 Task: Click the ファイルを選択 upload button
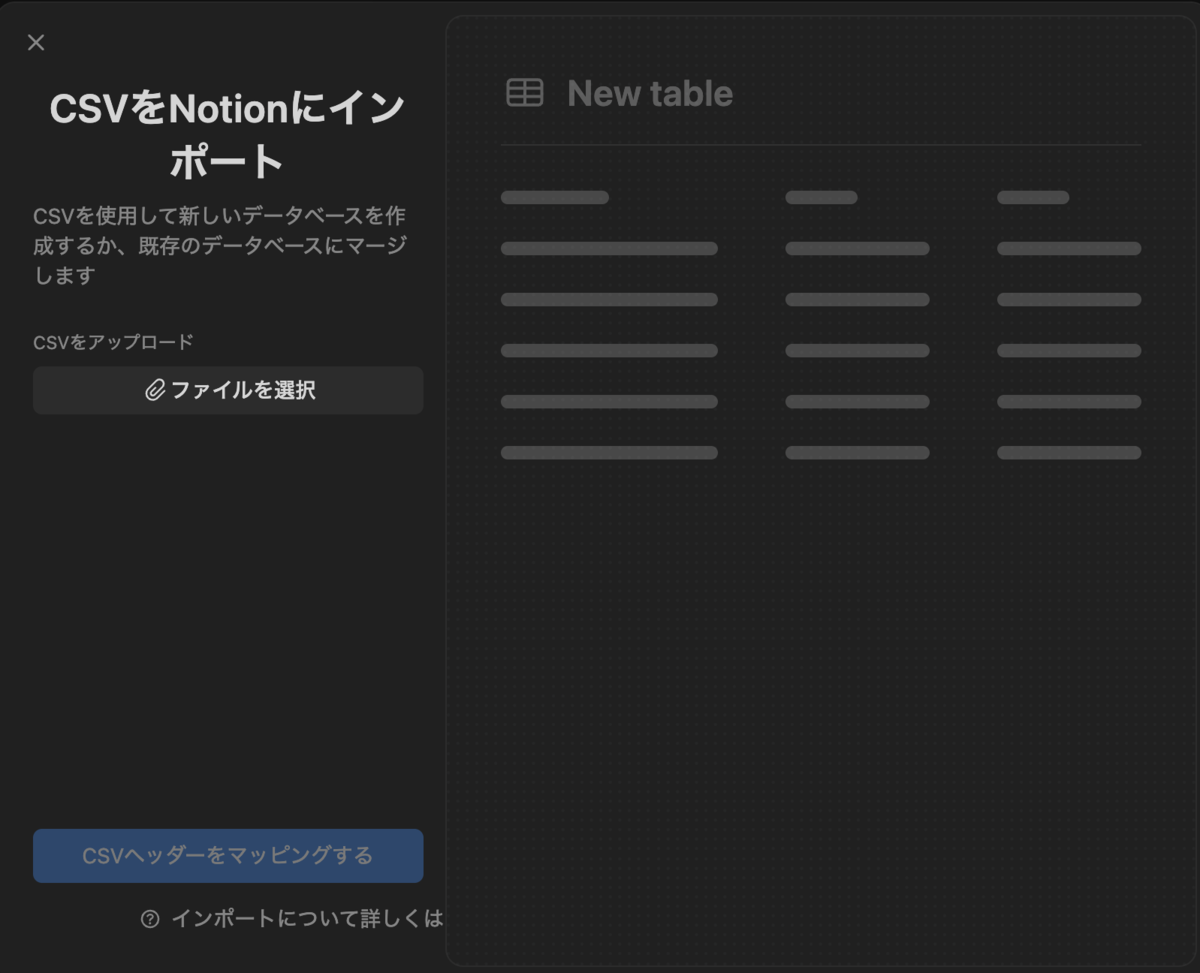tap(228, 390)
